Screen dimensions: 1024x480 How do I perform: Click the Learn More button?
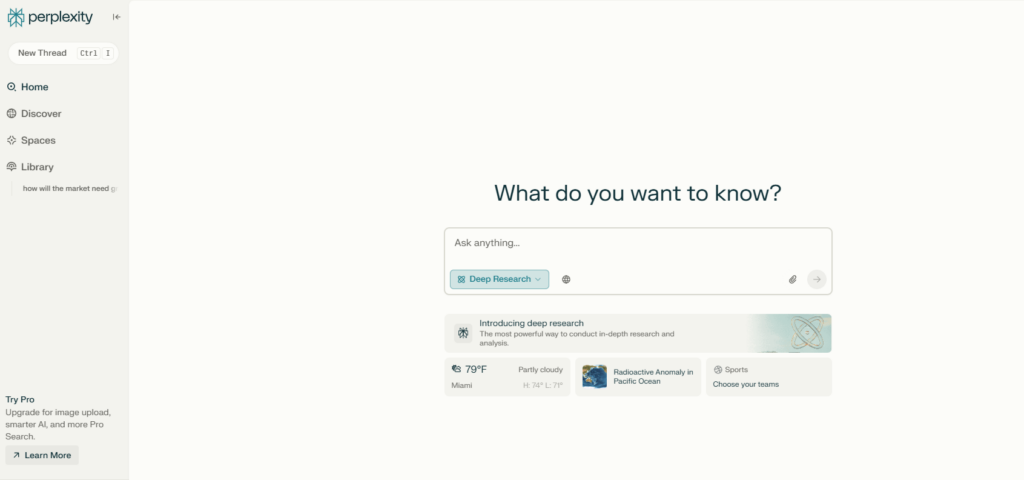[42, 455]
